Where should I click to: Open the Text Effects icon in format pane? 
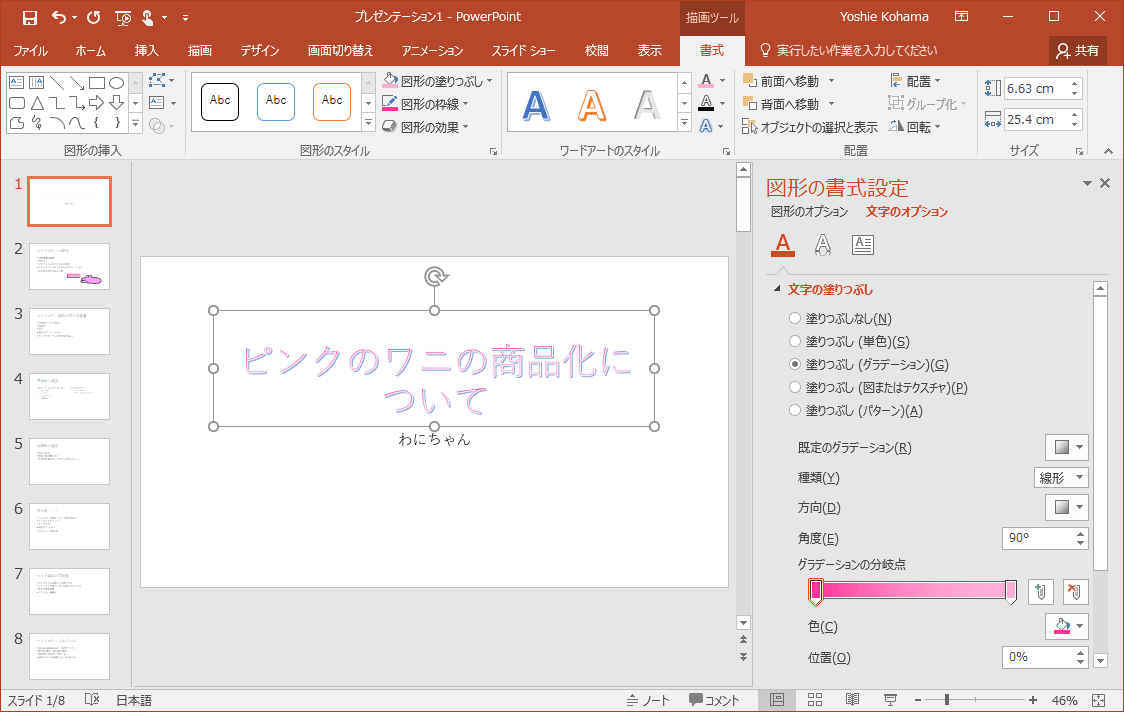823,244
